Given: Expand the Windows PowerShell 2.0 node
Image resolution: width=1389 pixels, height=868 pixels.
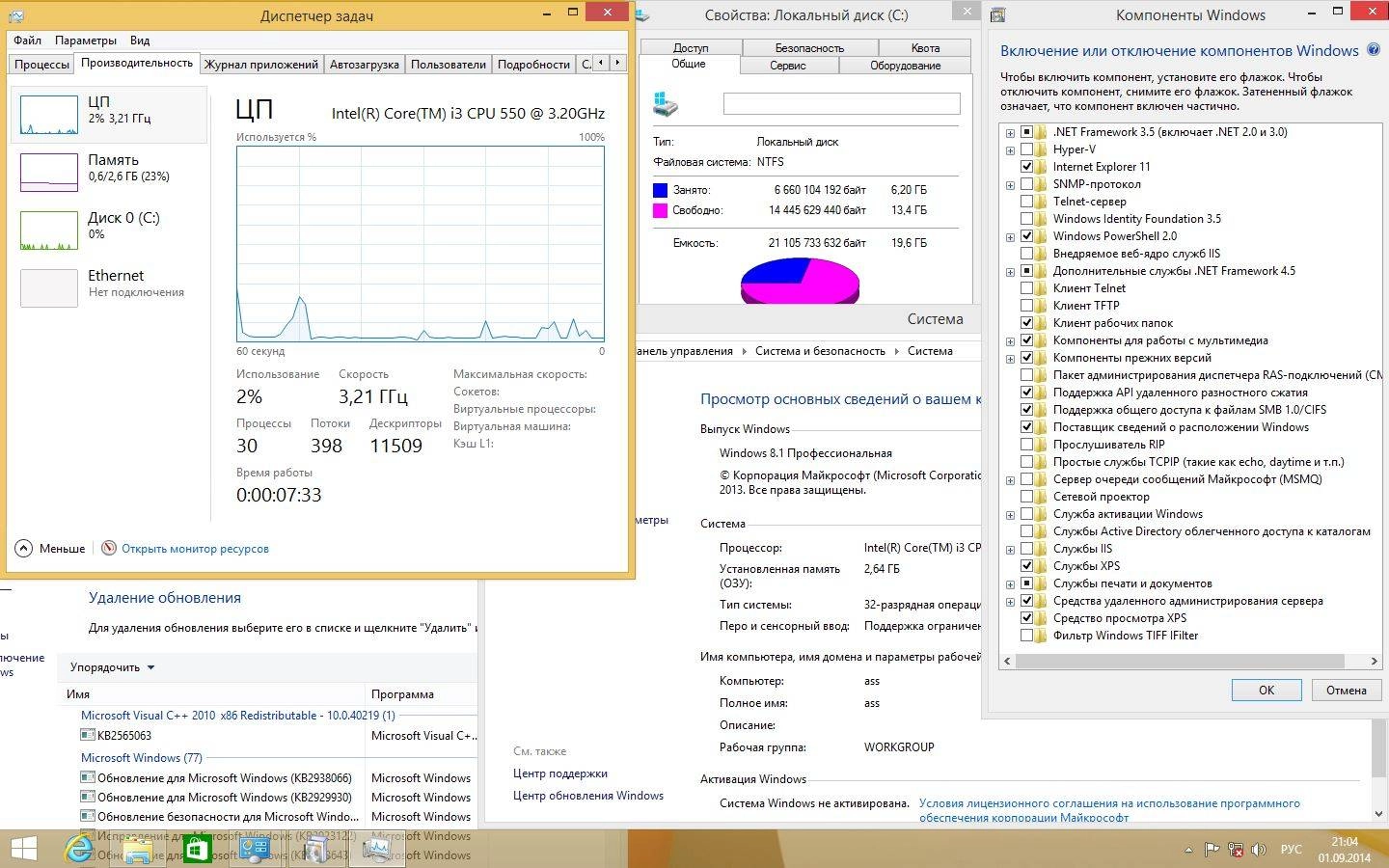Looking at the screenshot, I should (x=1010, y=236).
